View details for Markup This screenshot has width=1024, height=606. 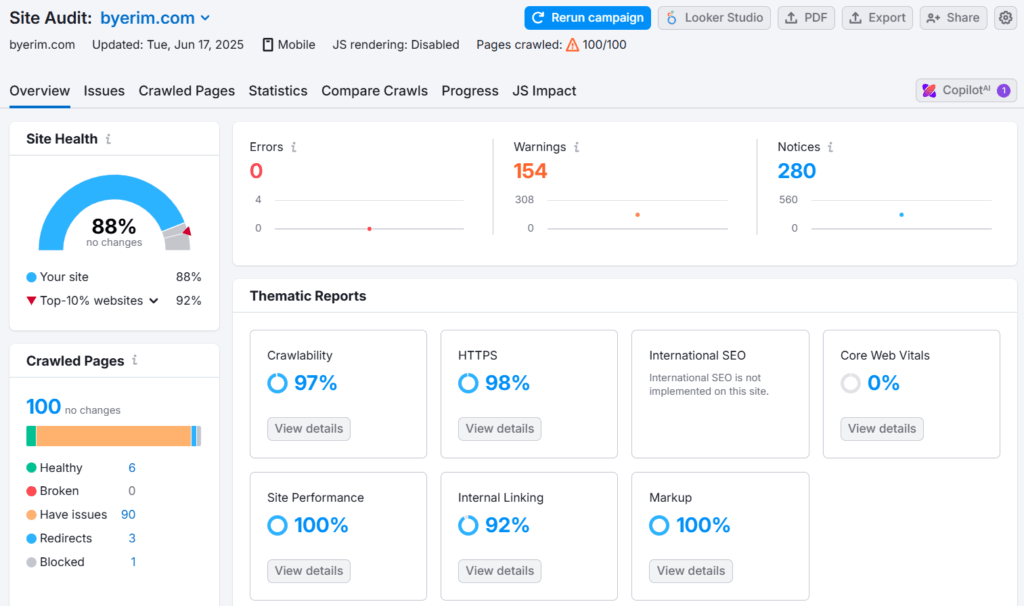pyautogui.click(x=691, y=571)
